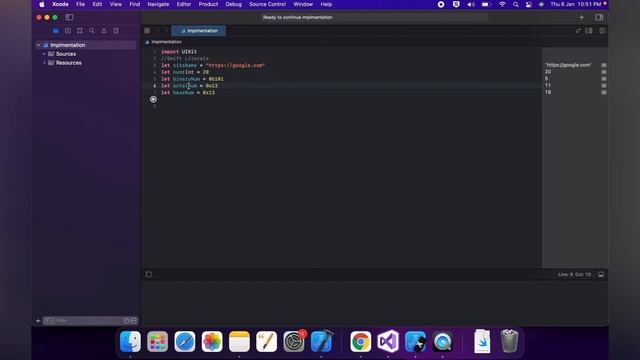The height and width of the screenshot is (360, 640).
Task: Add editor on right icon
Action: 602,31
